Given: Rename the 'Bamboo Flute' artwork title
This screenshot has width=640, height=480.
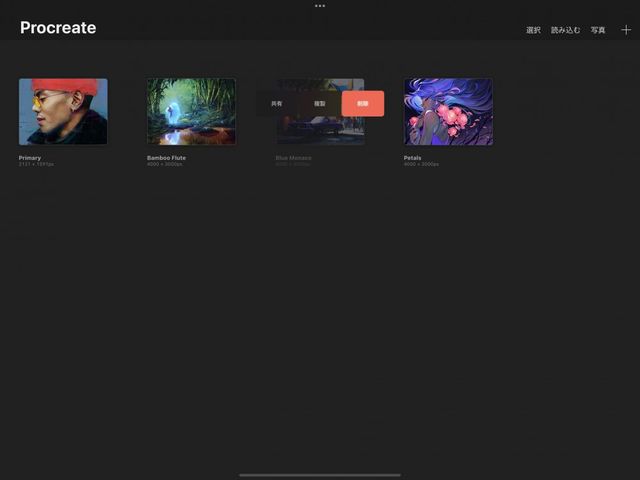Looking at the screenshot, I should click(166, 158).
